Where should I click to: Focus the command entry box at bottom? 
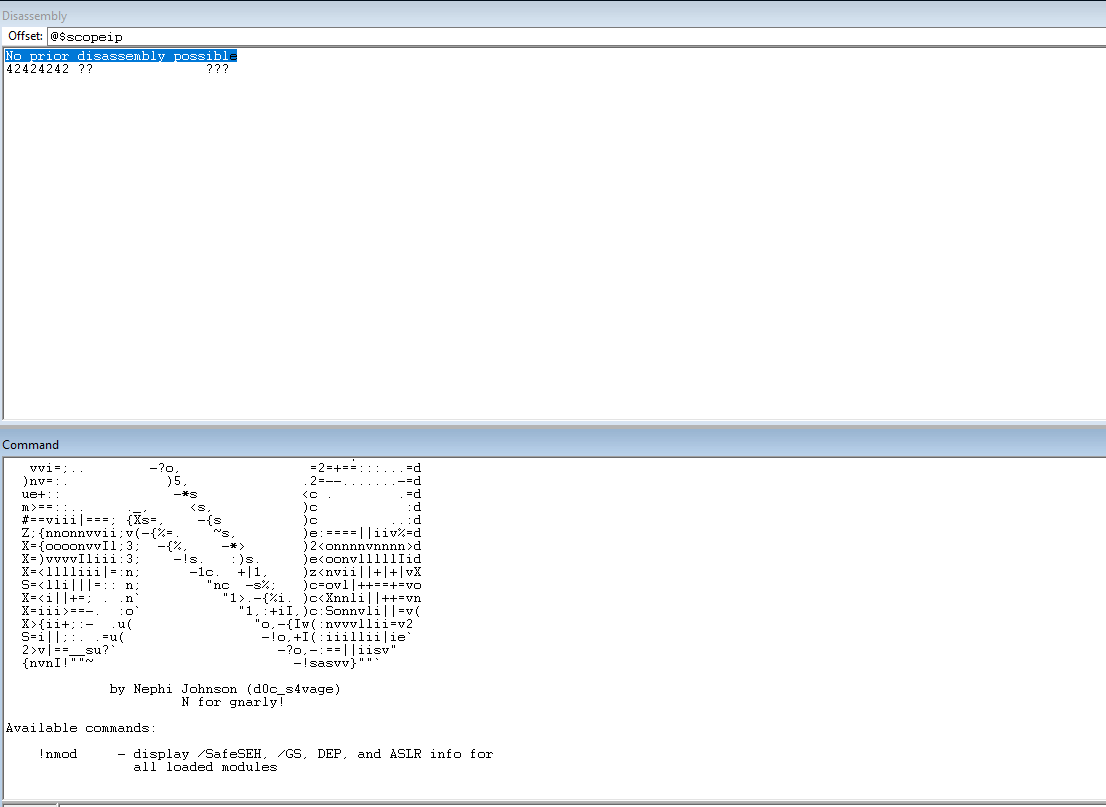click(x=580, y=803)
